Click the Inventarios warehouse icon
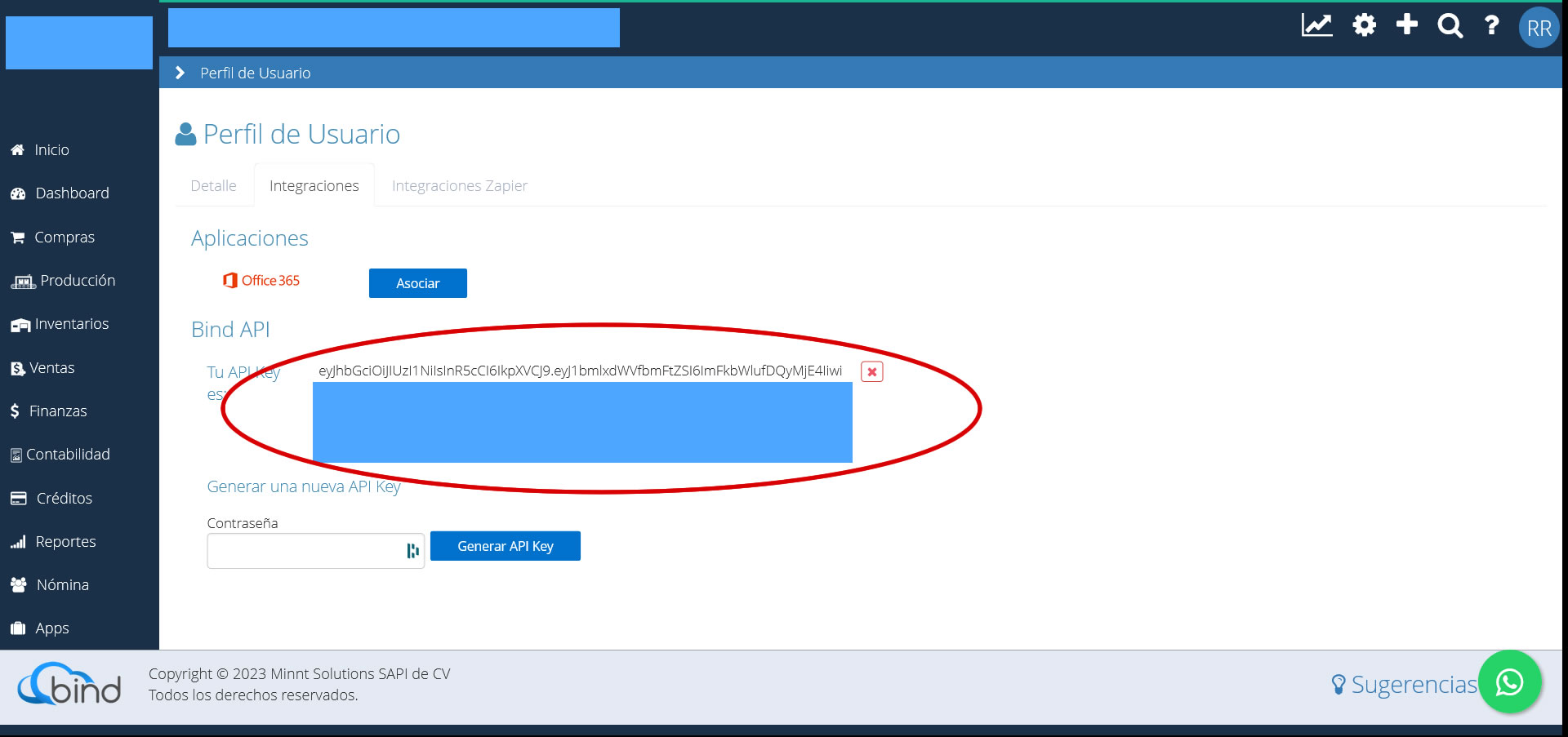 20,325
